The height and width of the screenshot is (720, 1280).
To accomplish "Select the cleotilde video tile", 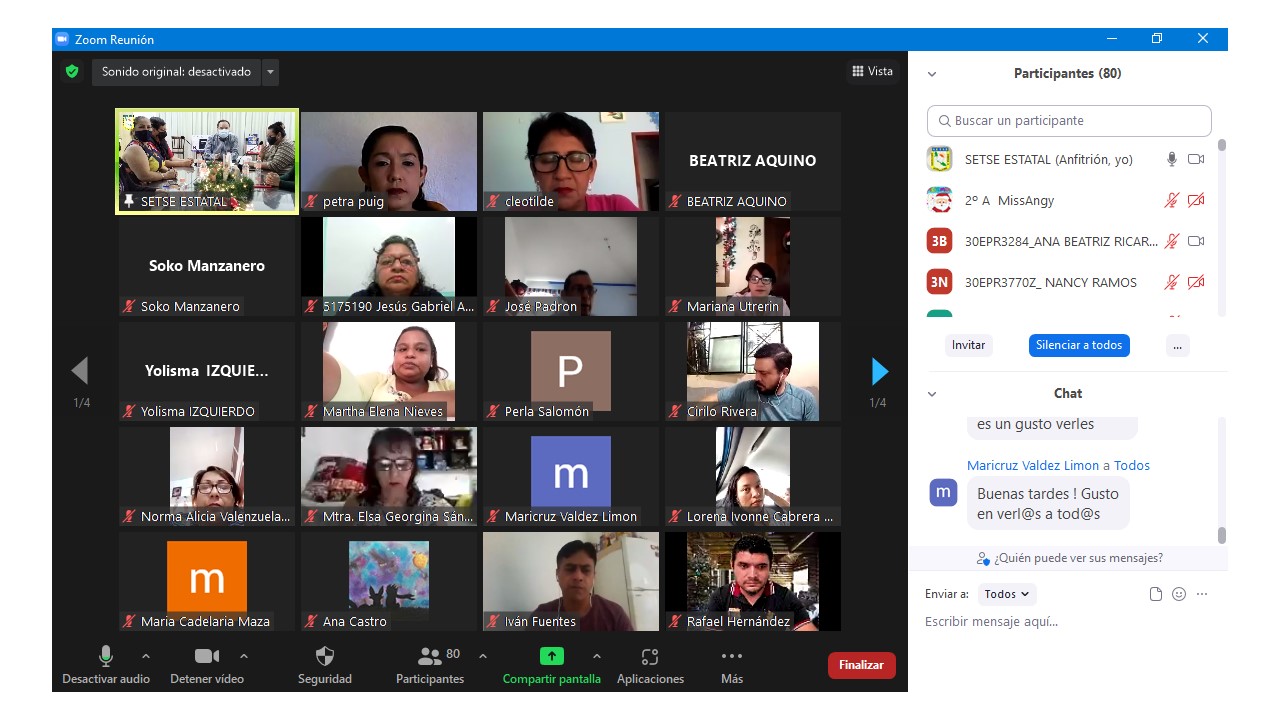I will coord(571,161).
